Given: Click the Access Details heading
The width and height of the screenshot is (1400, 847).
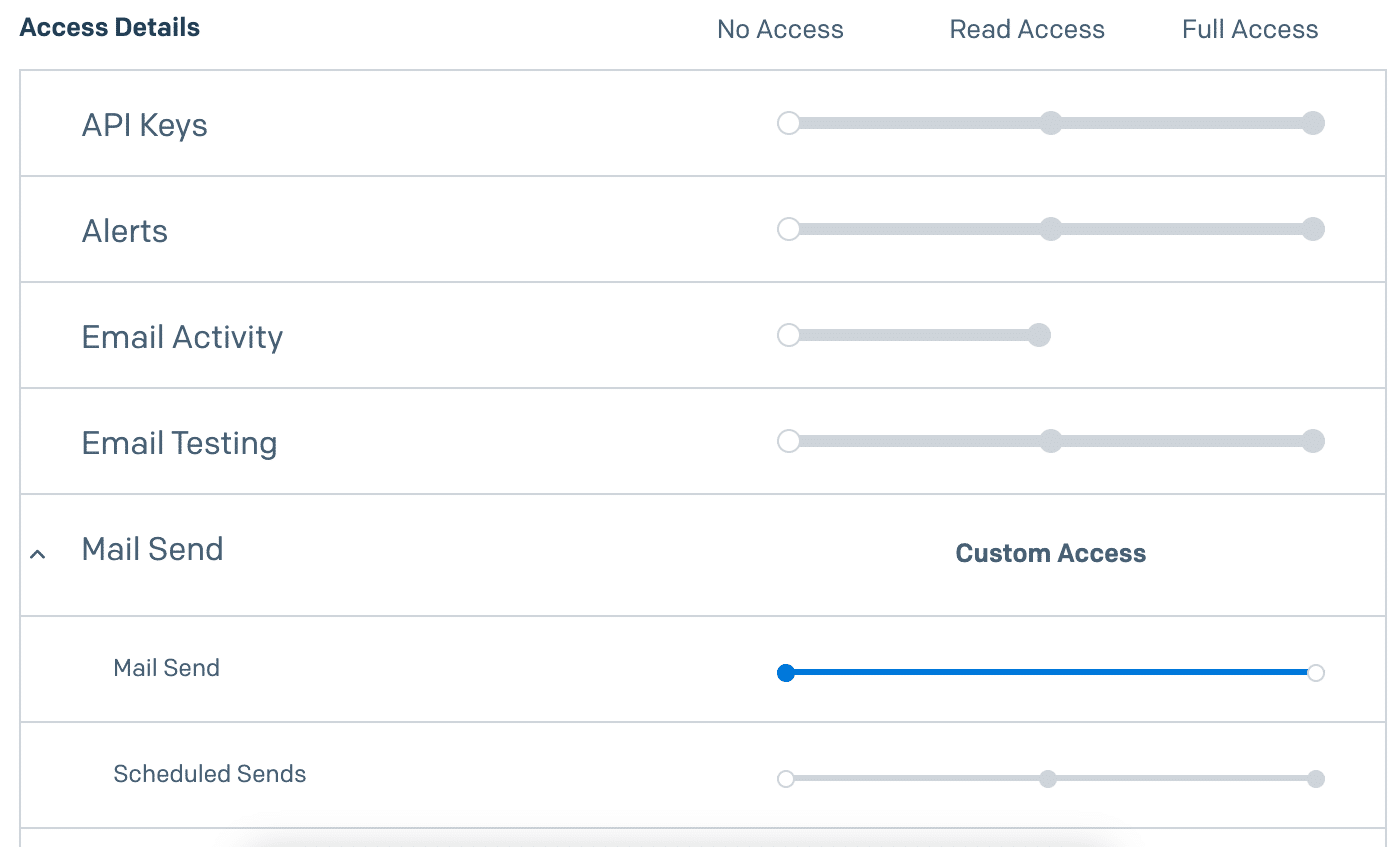Looking at the screenshot, I should tap(109, 27).
